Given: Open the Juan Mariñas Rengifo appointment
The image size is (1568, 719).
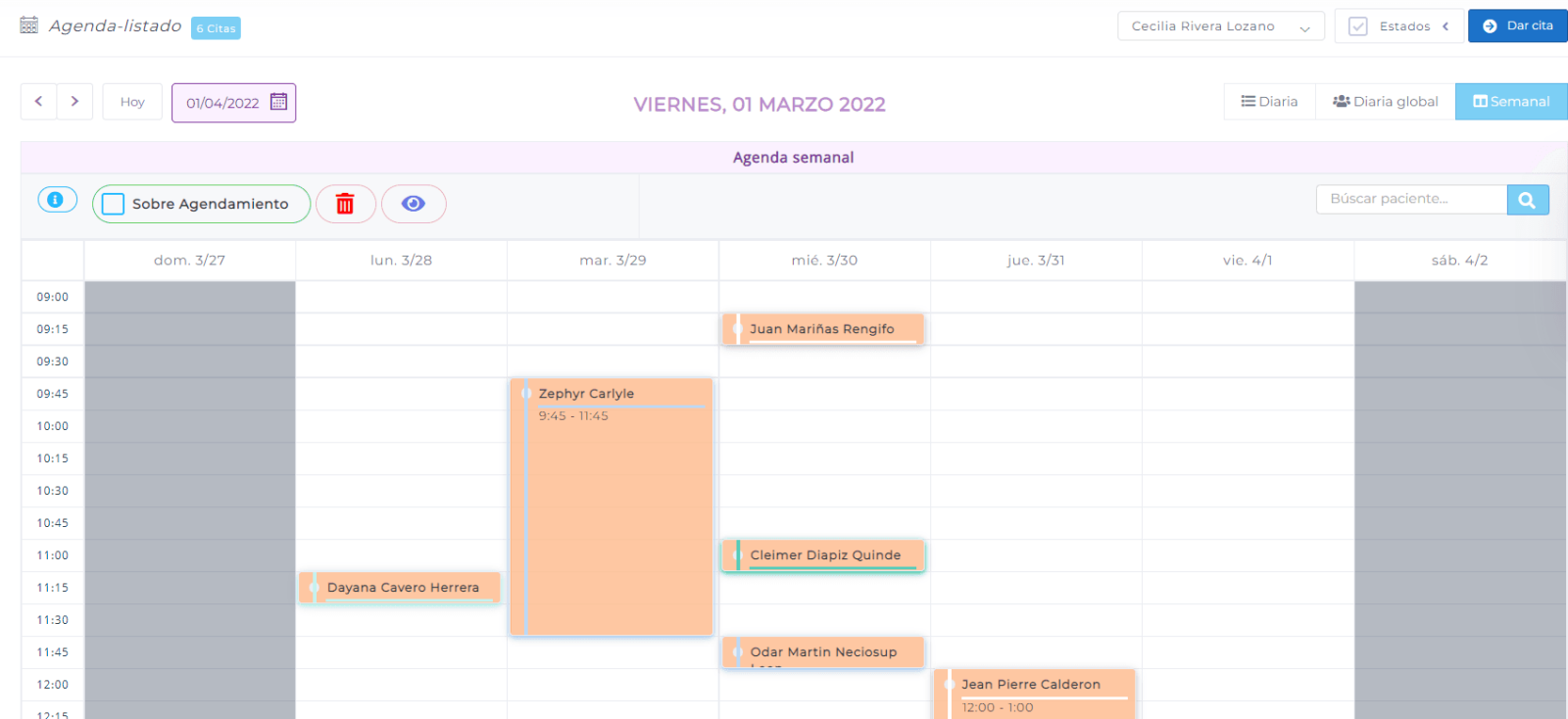Looking at the screenshot, I should (823, 329).
